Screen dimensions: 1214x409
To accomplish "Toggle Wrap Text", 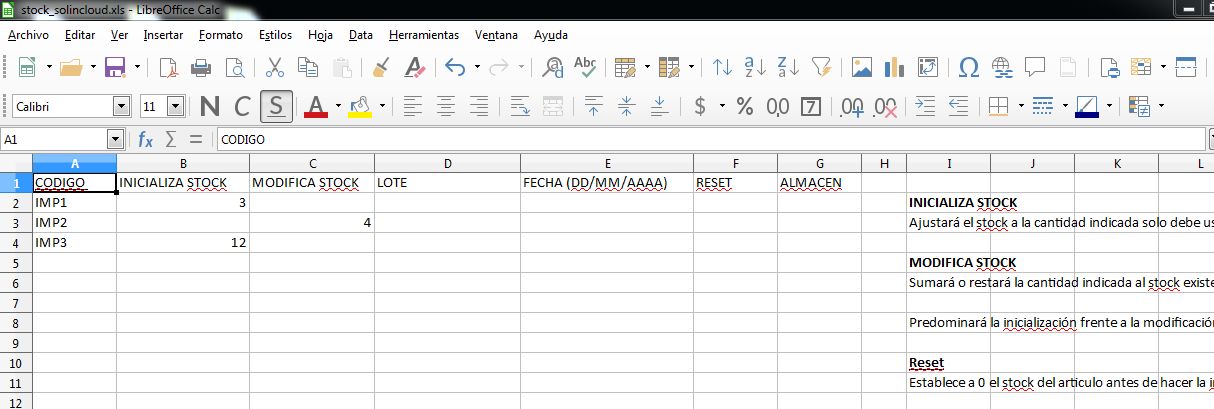I will 519,106.
